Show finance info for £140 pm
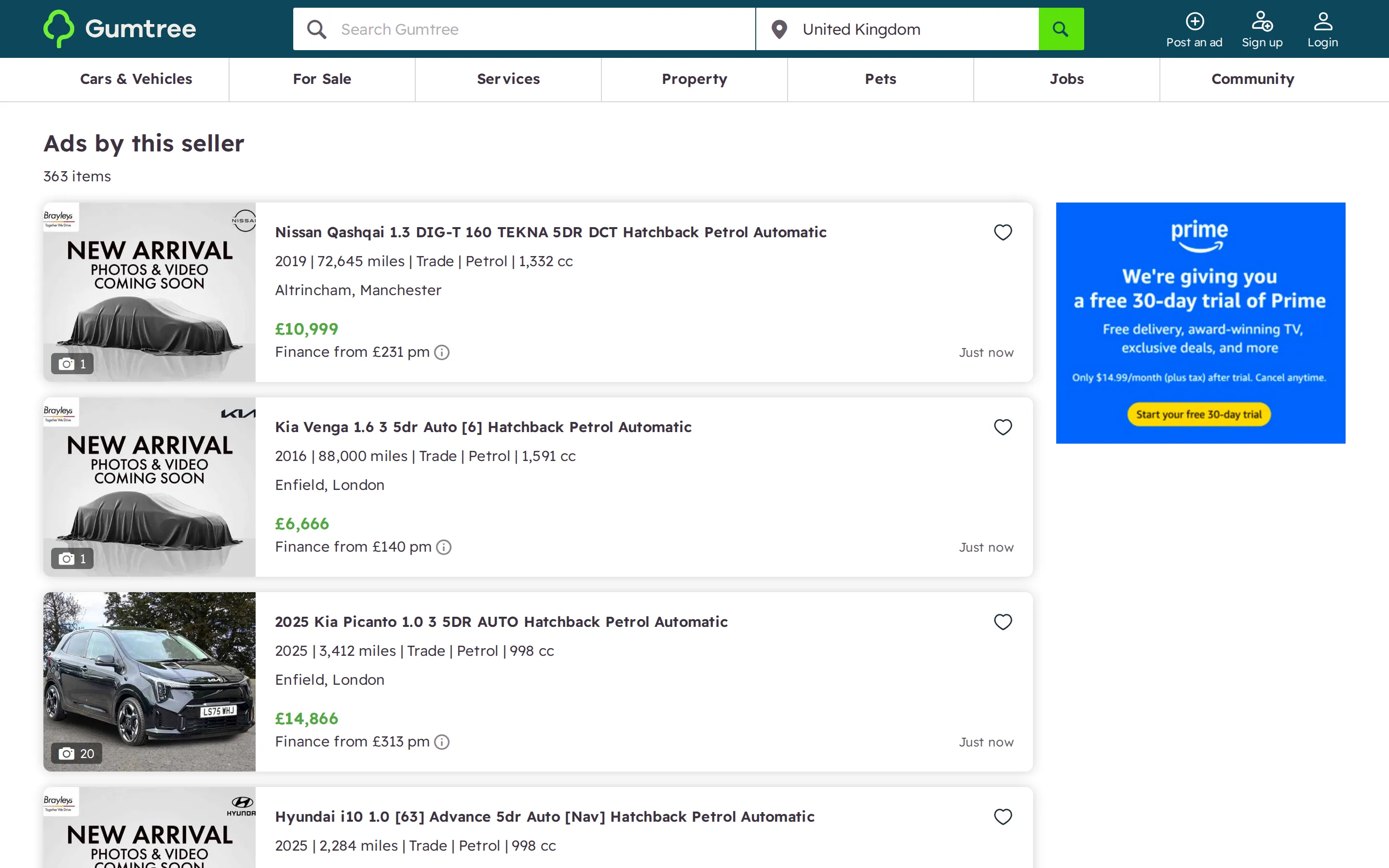The height and width of the screenshot is (868, 1389). [x=444, y=547]
